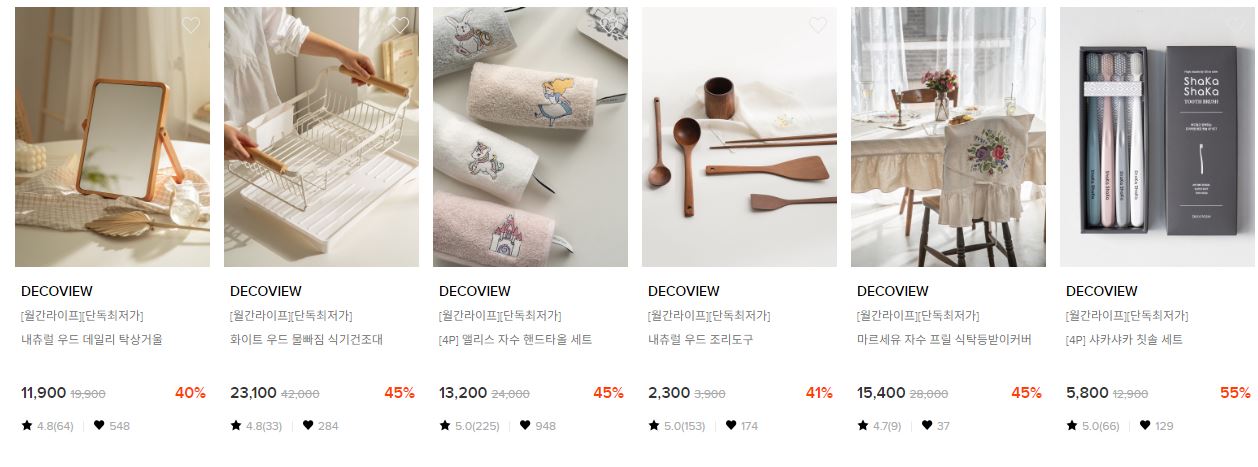This screenshot has width=1258, height=467.
Task: Open the white dish rack thumbnail
Action: pos(321,137)
